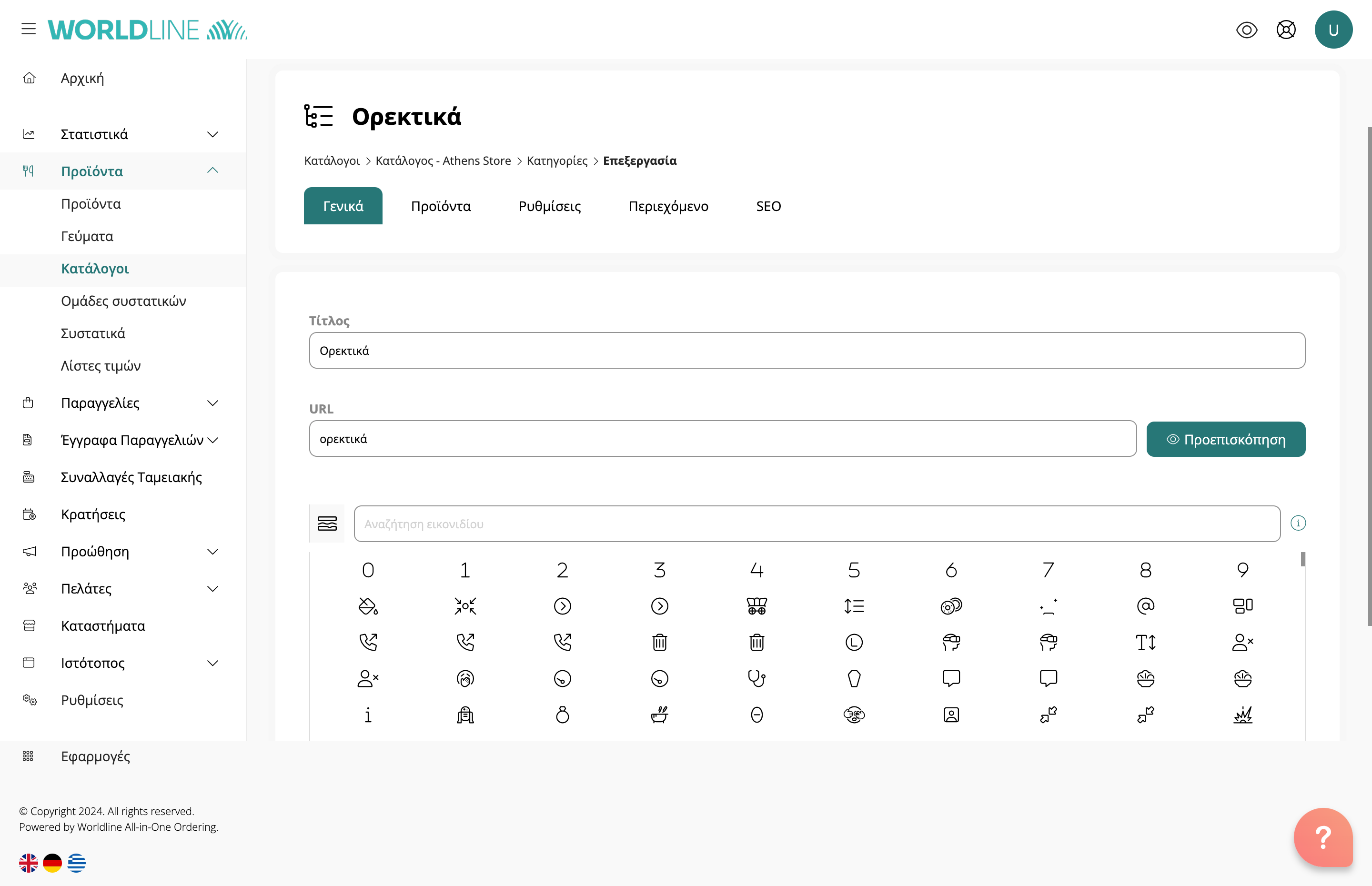Screen dimensions: 1372x886
Task: Click the selected icon preview box
Action: 327,524
